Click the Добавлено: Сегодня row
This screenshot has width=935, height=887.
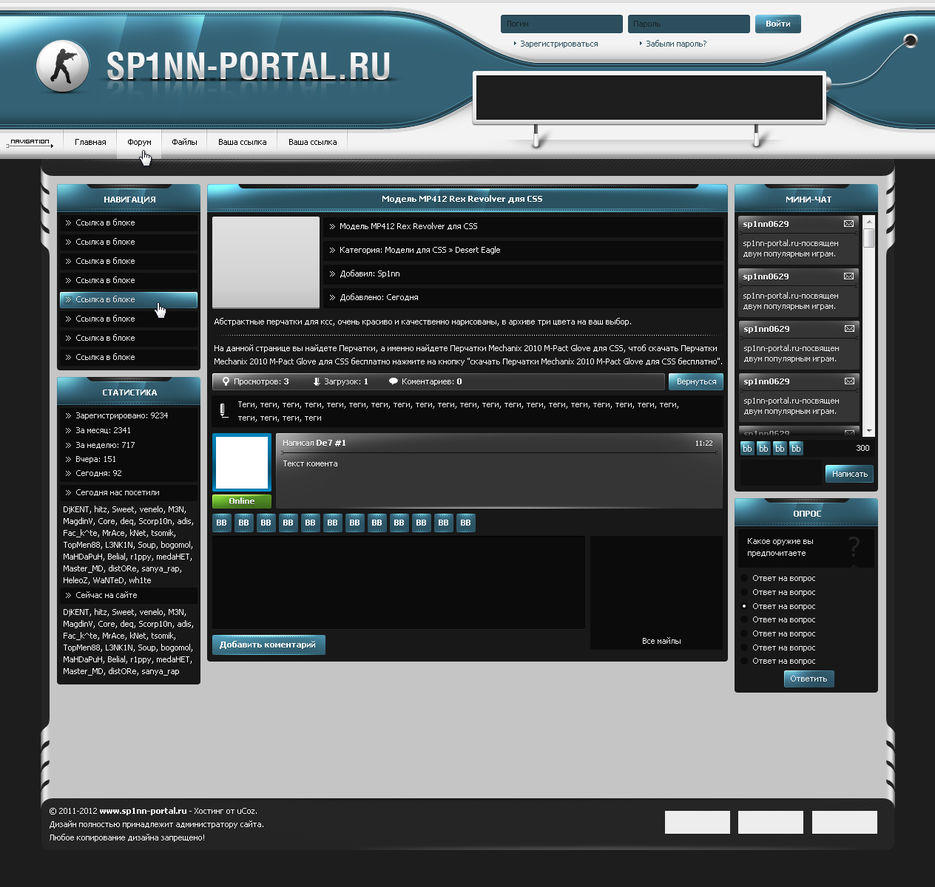coord(525,297)
